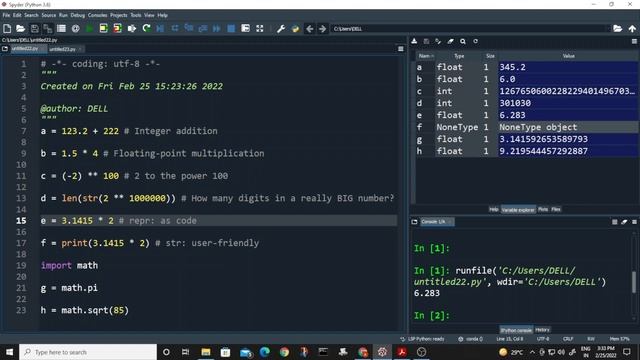The image size is (640, 360).
Task: Import data in Variable explorer
Action: tap(414, 41)
